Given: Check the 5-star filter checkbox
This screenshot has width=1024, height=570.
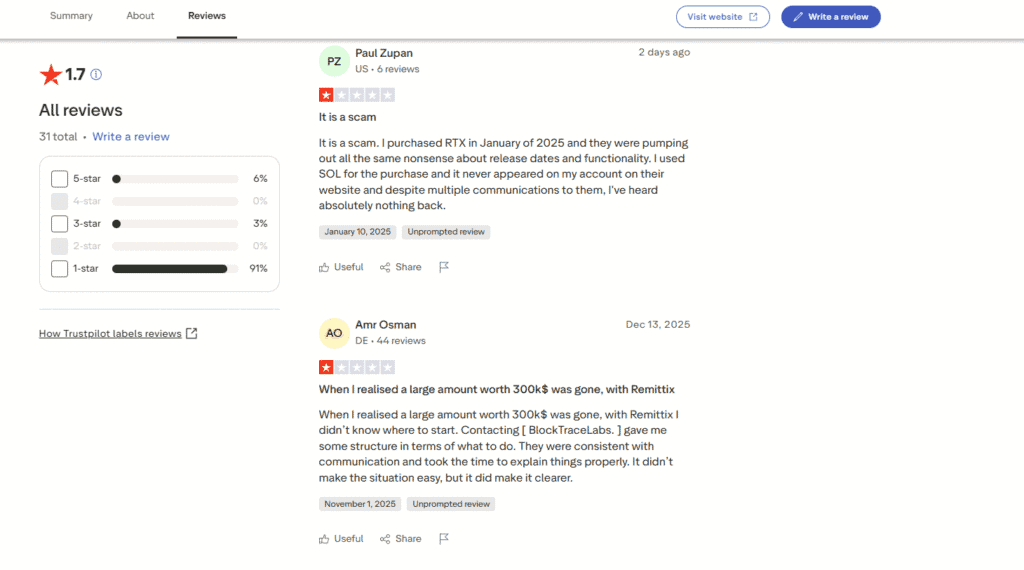Looking at the screenshot, I should (59, 179).
